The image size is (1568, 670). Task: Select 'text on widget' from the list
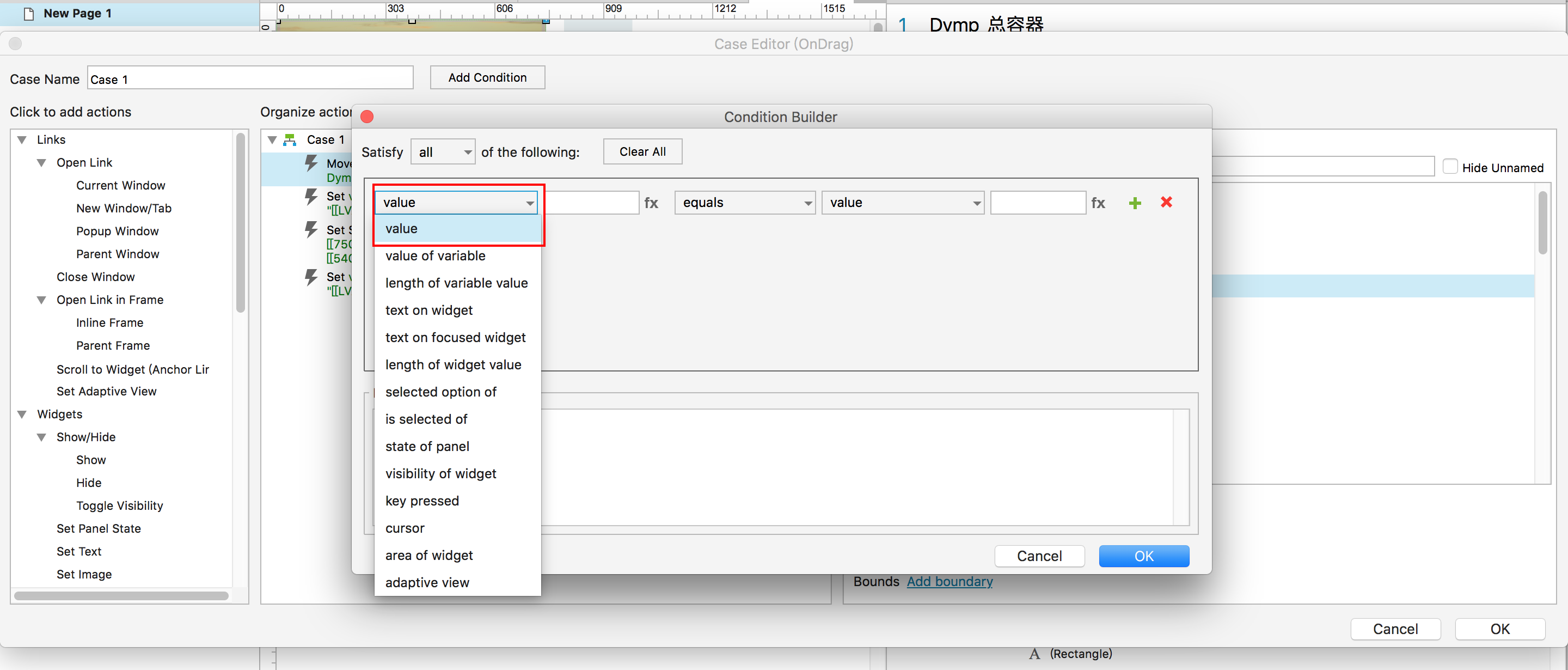[428, 310]
